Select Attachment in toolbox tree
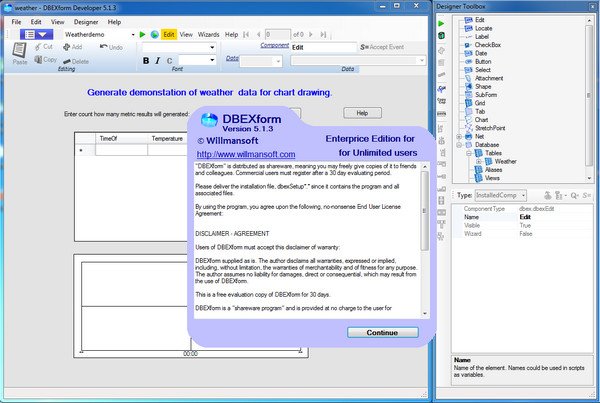 (489, 78)
